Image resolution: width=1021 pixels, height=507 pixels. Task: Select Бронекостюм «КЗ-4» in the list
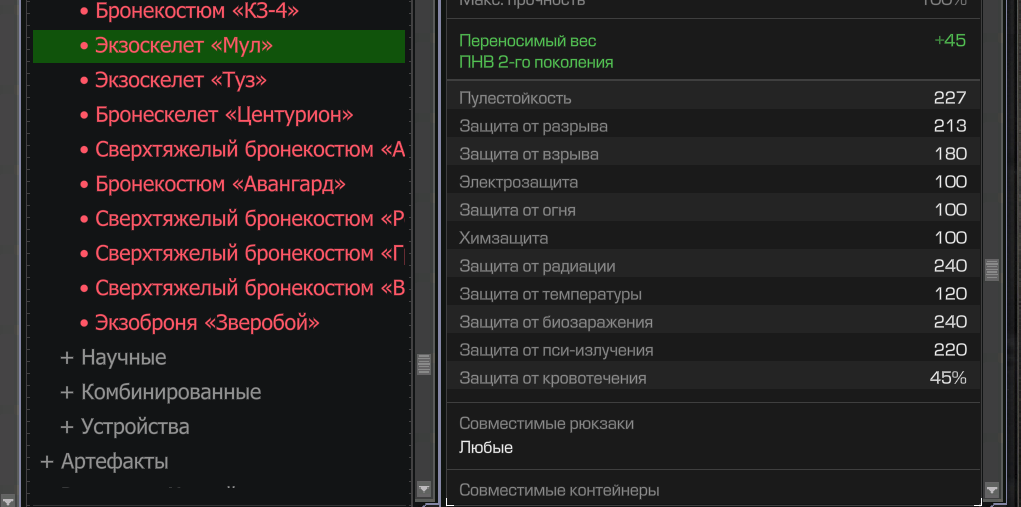196,12
